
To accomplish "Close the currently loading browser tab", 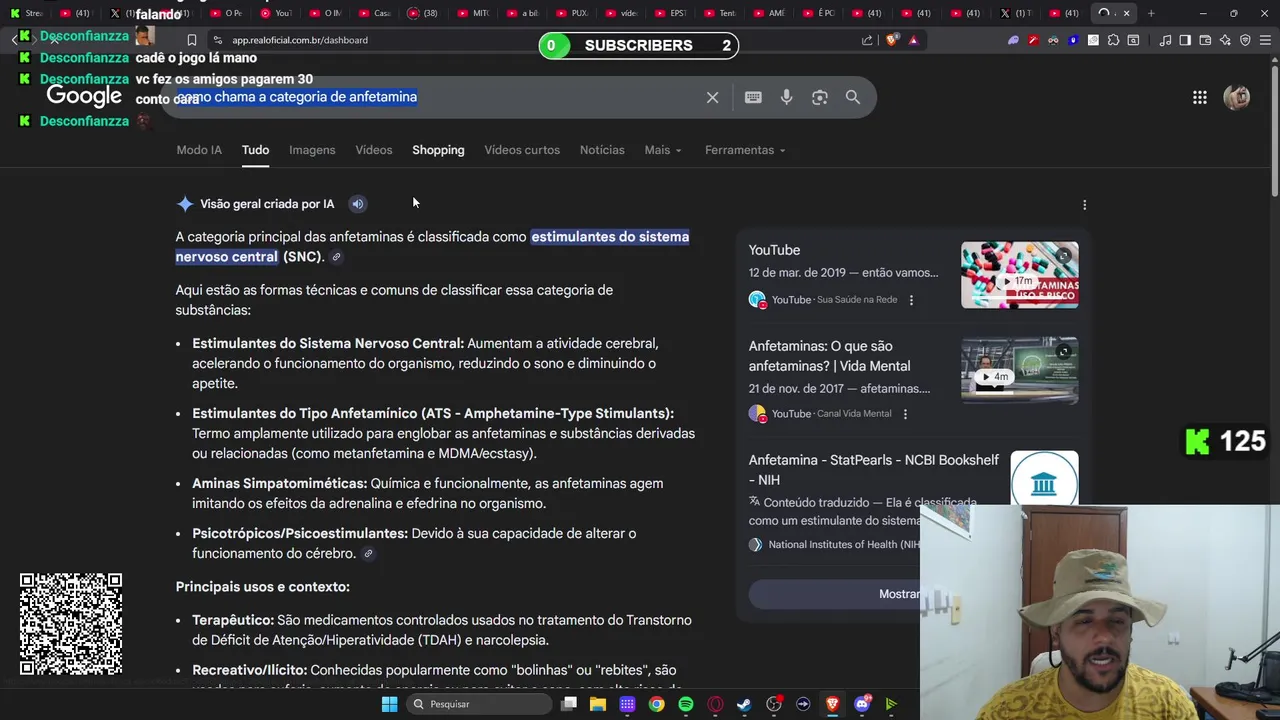I will click(1126, 13).
